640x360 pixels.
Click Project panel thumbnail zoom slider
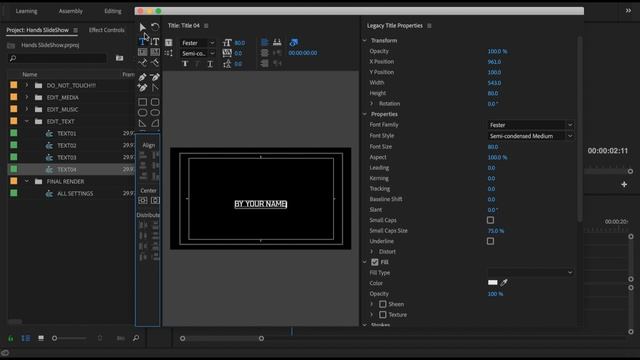[69, 338]
